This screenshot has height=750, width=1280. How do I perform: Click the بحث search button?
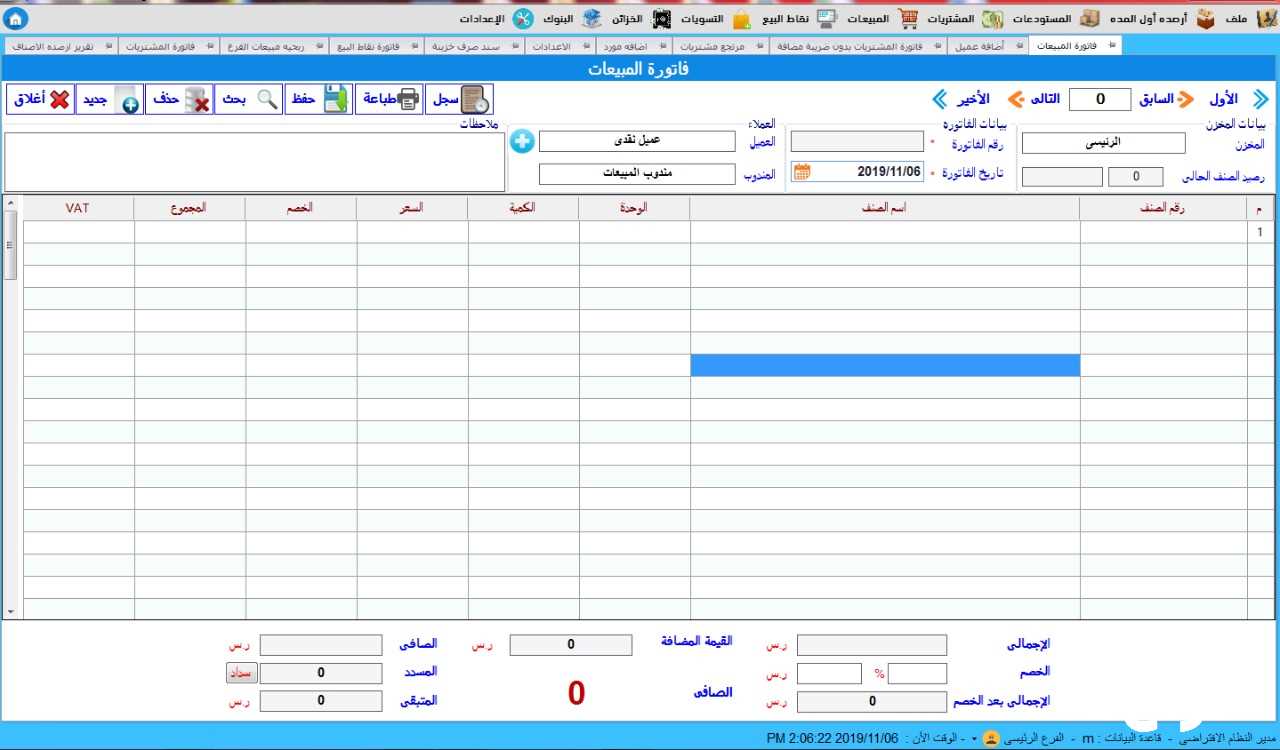click(249, 99)
